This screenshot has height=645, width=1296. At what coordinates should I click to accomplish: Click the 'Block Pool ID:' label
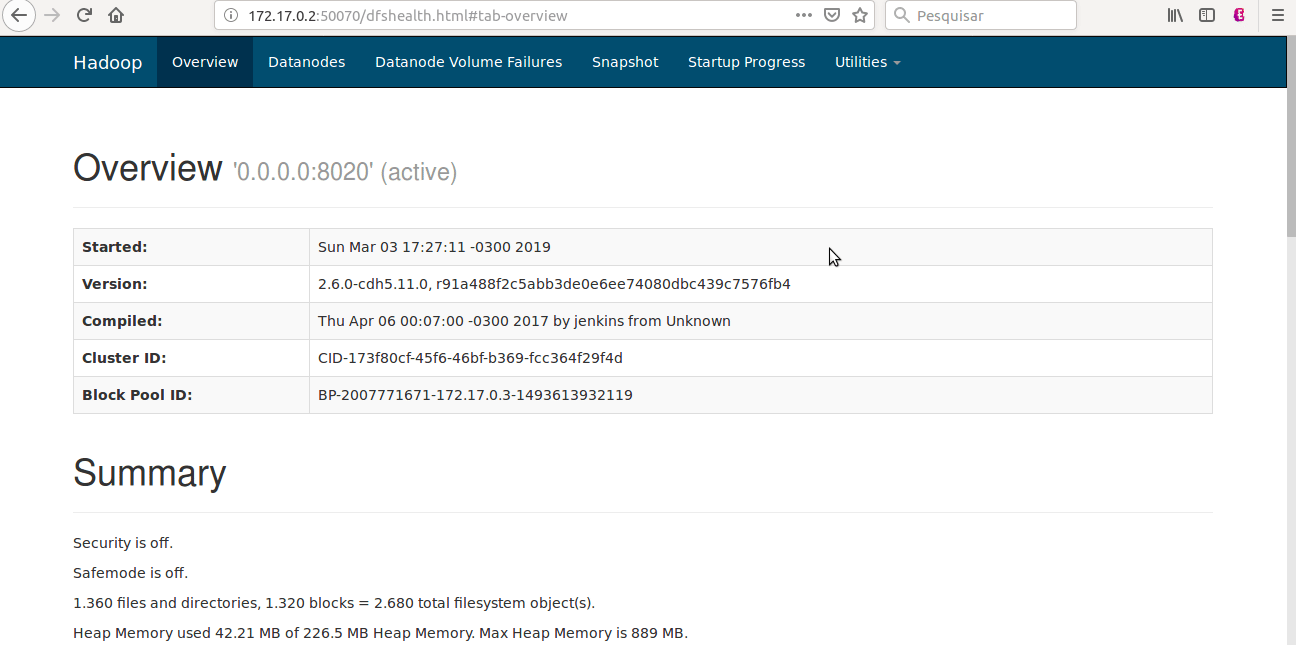137,395
